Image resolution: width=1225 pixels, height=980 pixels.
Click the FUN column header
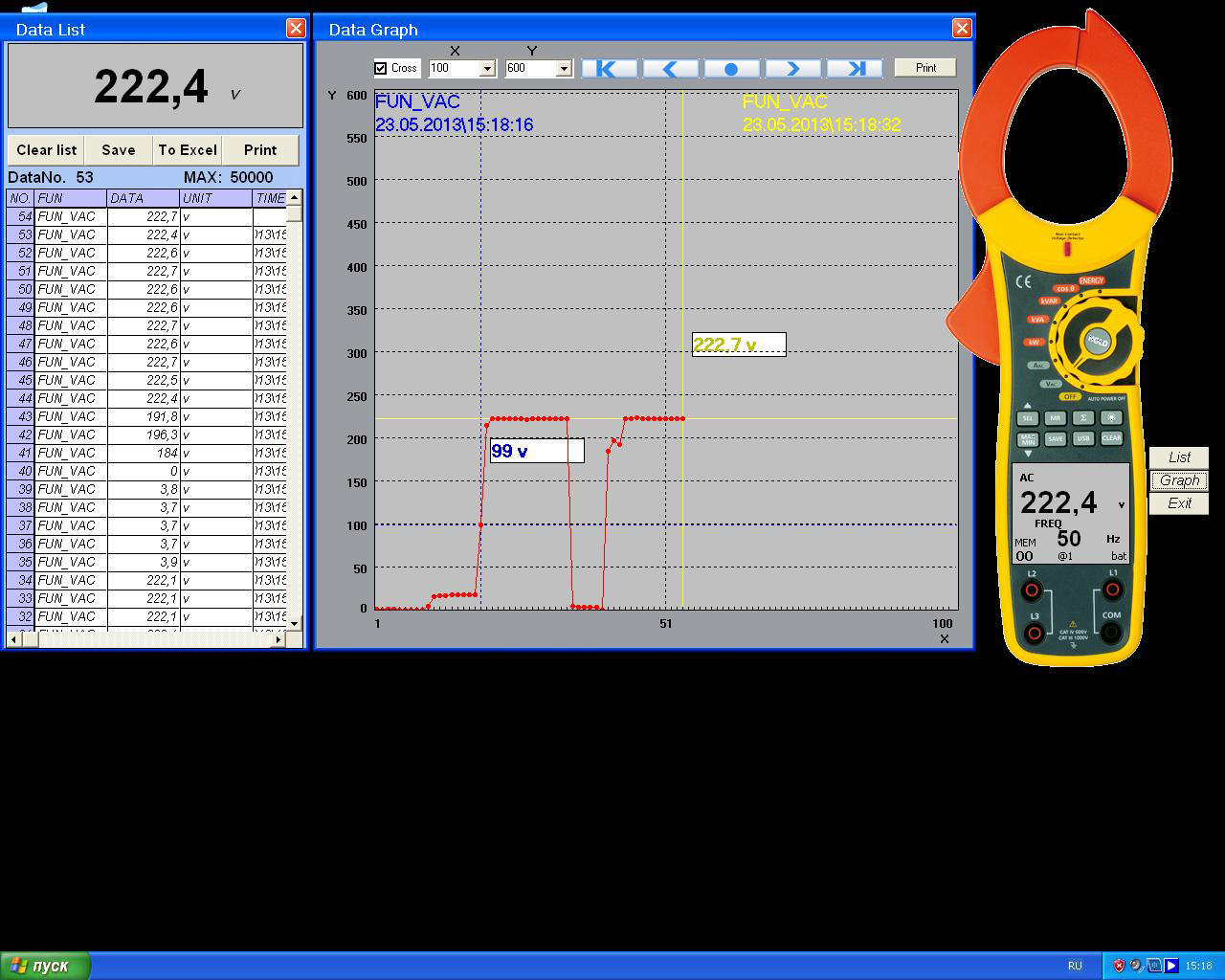[71, 198]
